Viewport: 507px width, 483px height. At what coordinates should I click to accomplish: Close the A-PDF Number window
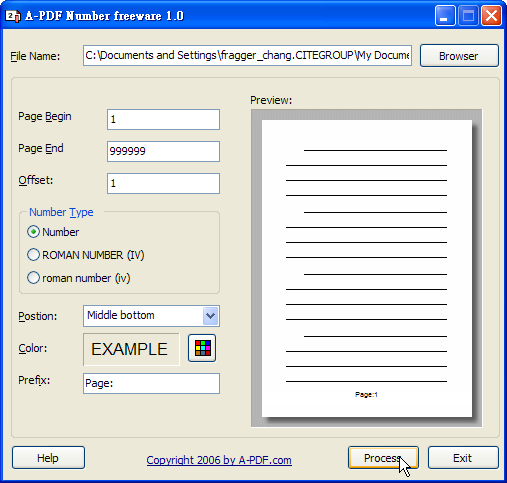click(491, 15)
